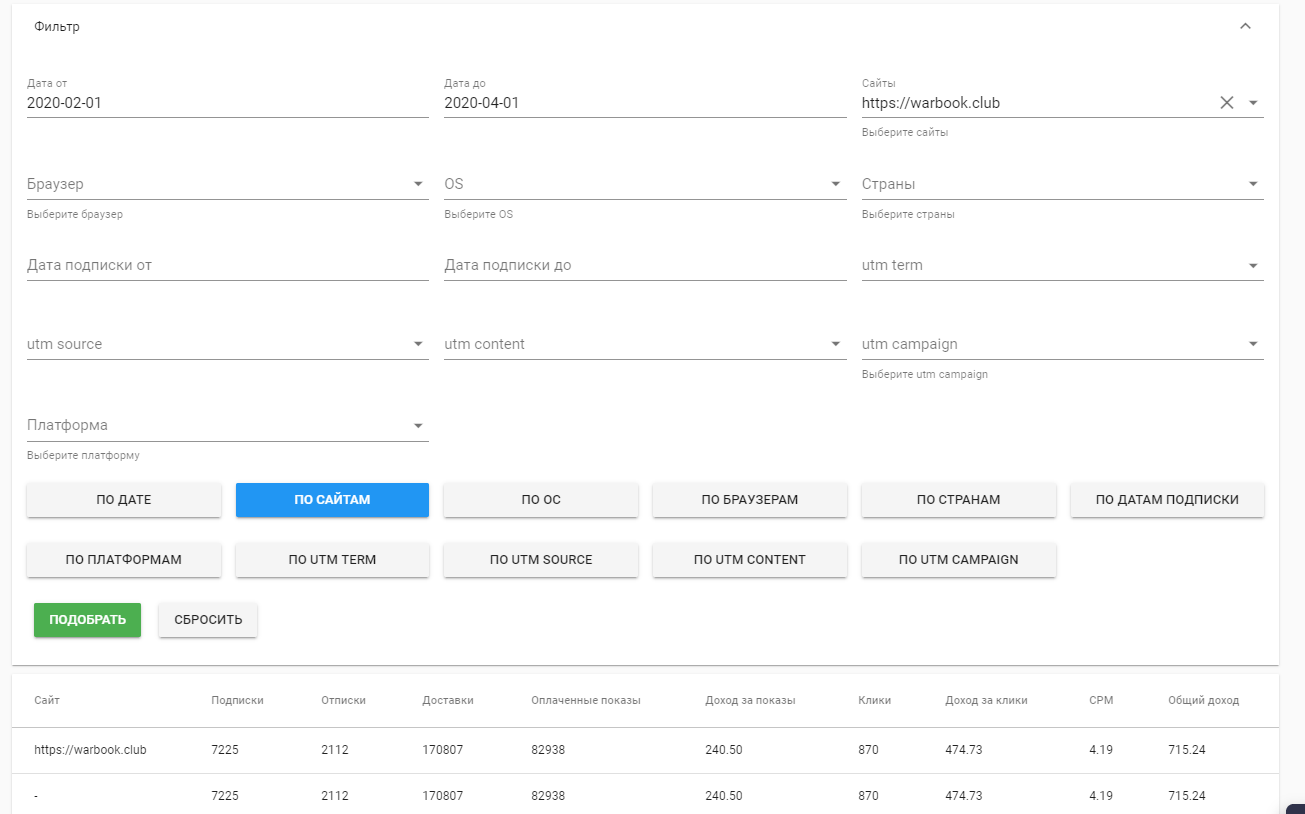The height and width of the screenshot is (814, 1305).
Task: Expand the utm source dropdown
Action: tap(418, 345)
